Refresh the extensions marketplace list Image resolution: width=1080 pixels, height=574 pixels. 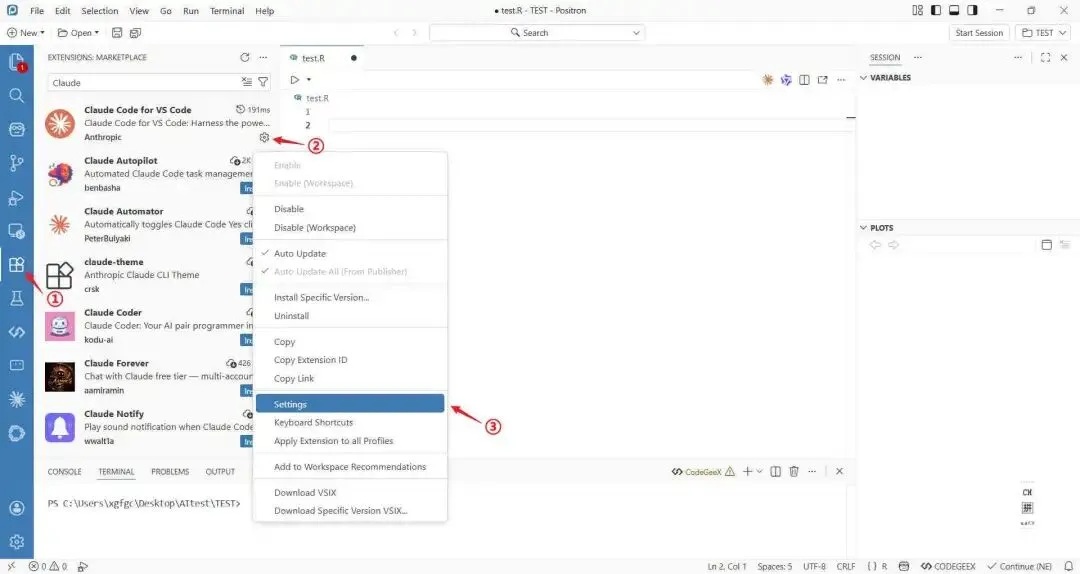point(245,58)
